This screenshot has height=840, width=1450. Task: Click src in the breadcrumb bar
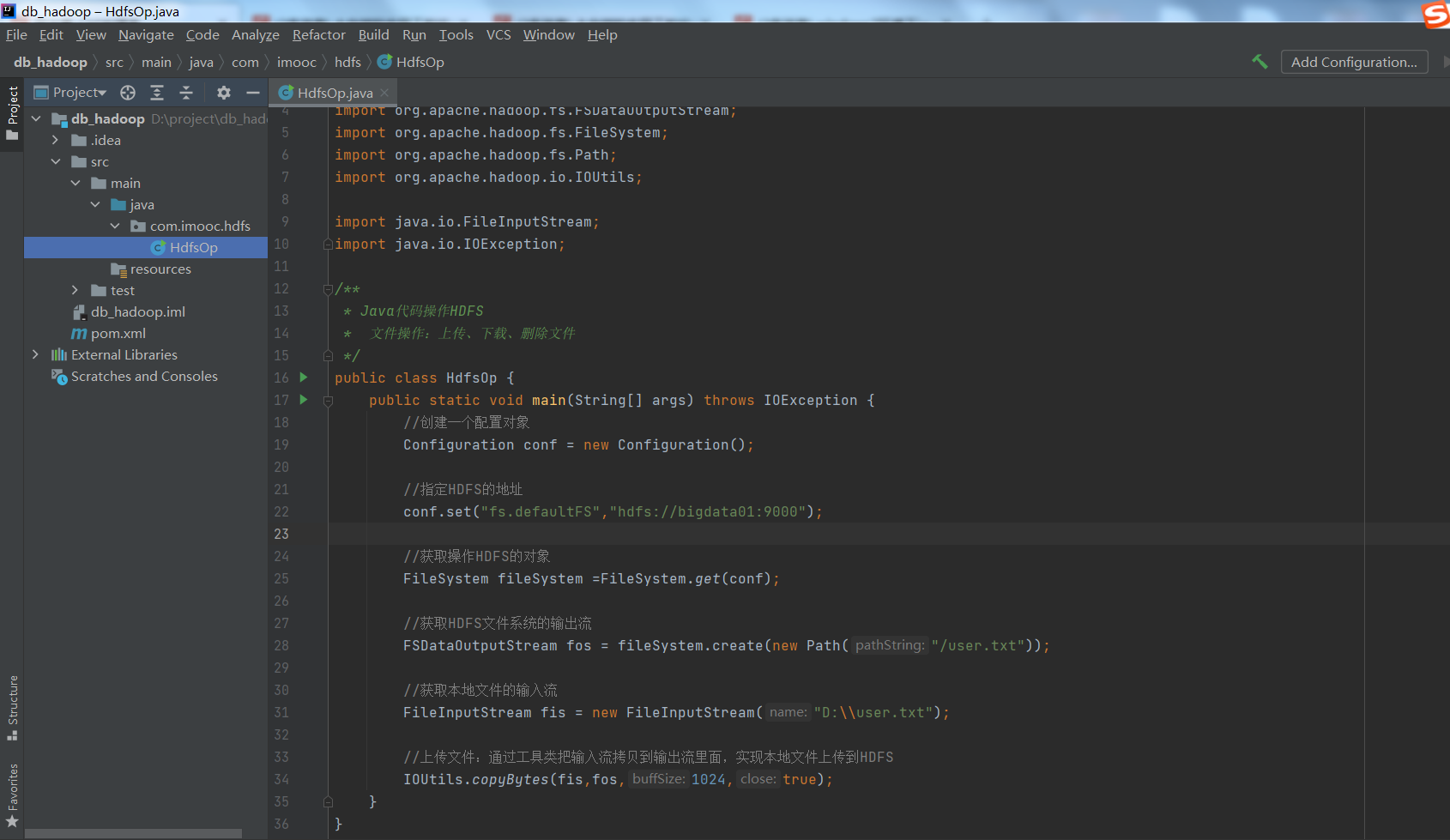click(x=114, y=62)
